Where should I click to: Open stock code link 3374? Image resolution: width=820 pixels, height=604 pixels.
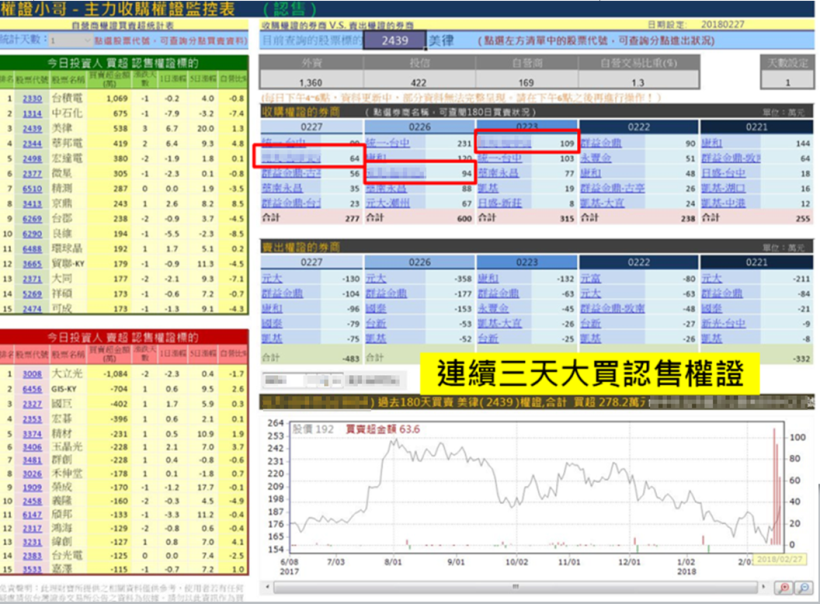pos(32,434)
